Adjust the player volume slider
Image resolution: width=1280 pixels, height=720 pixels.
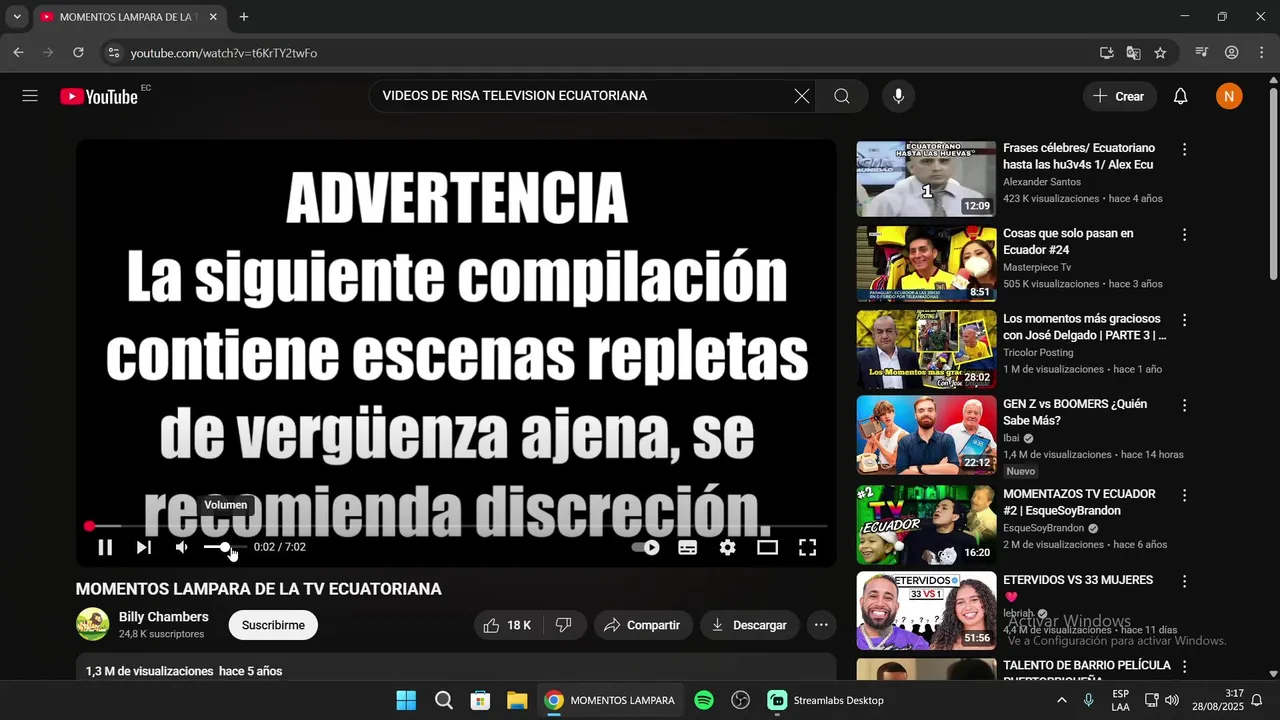[x=225, y=547]
